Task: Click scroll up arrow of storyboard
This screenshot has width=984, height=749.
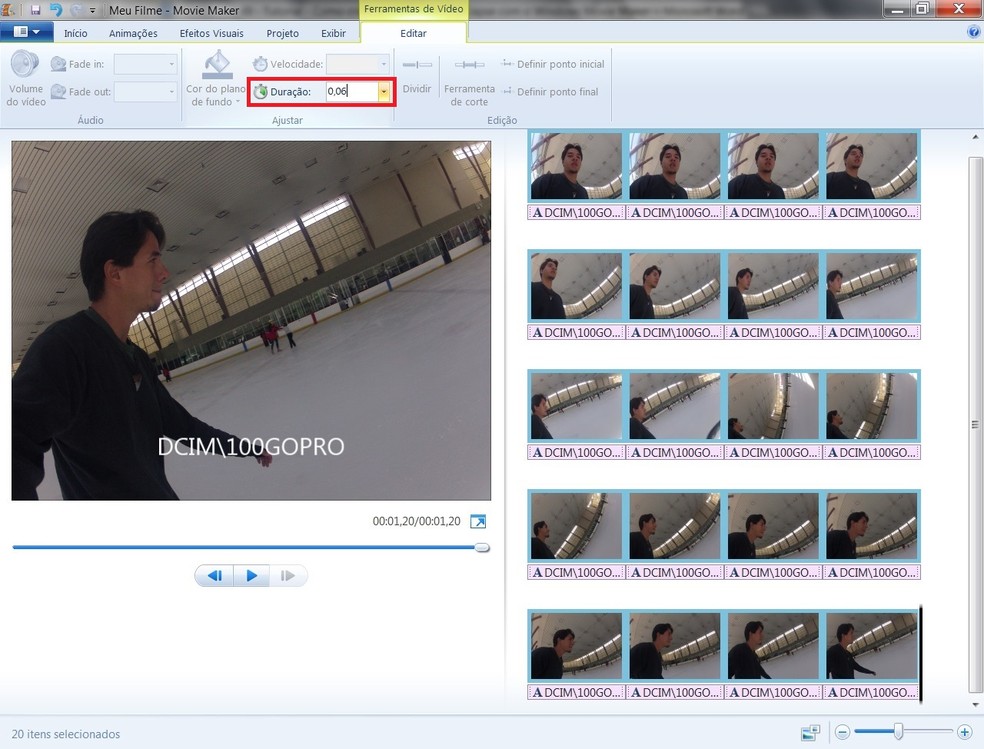Action: coord(975,137)
